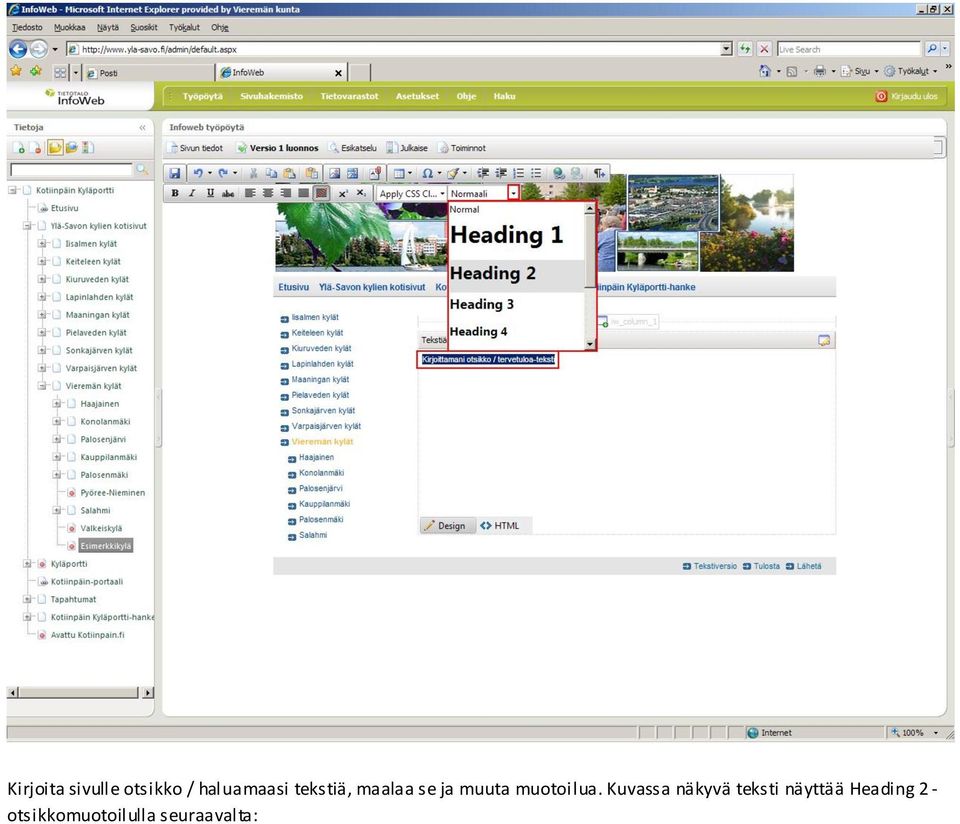The image size is (960, 824).
Task: Click the add new page icon in Tietoja panel
Action: (x=19, y=148)
